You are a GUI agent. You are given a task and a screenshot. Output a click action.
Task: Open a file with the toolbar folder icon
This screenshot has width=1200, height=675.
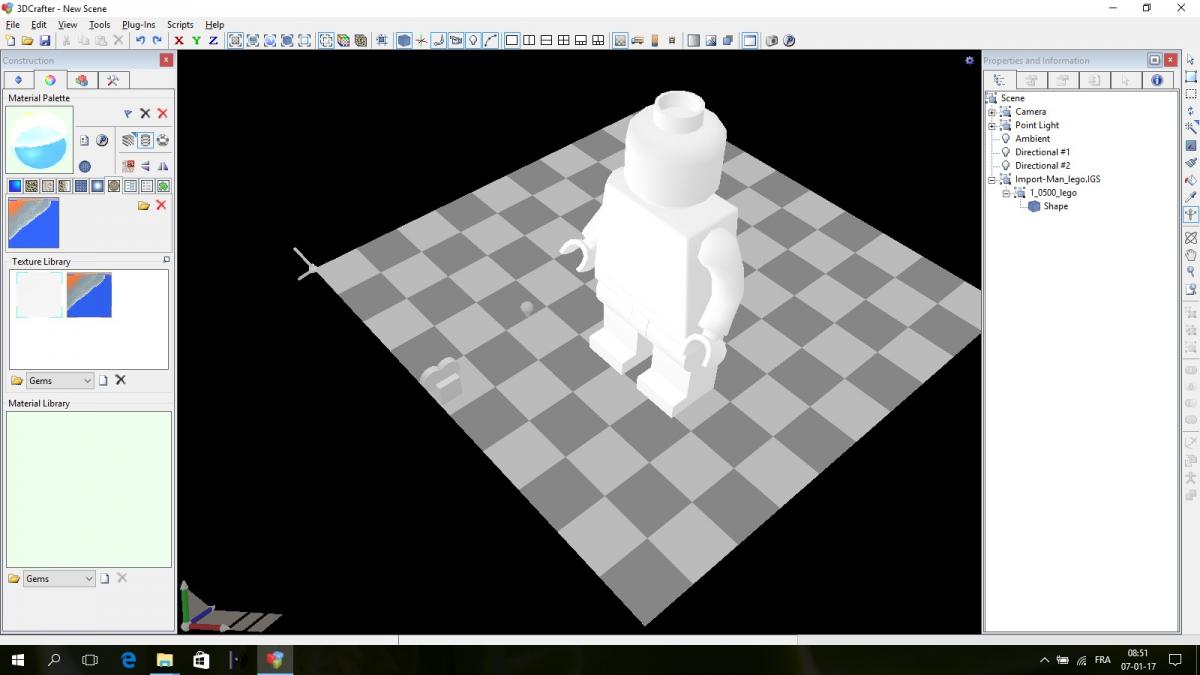click(27, 40)
